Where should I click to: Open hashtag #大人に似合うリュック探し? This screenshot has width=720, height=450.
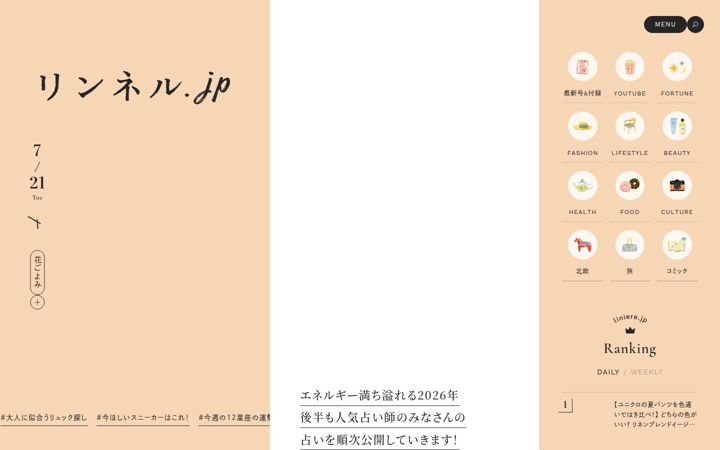tap(44, 418)
